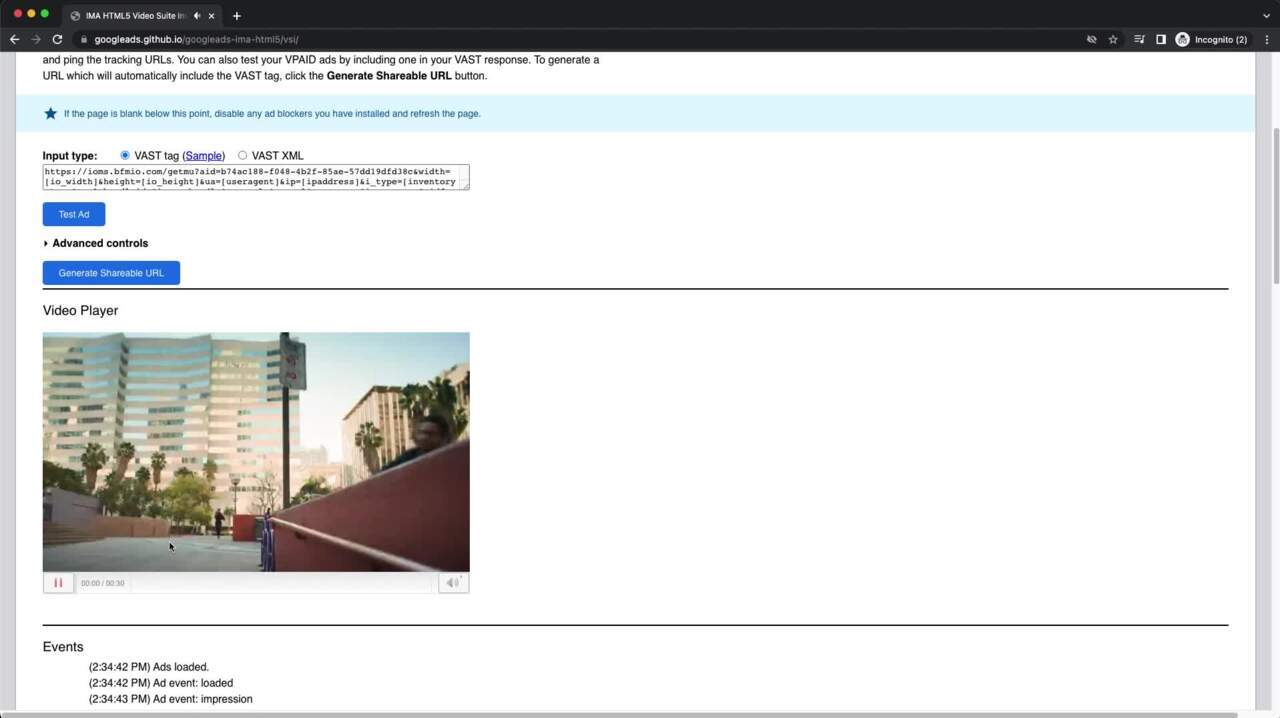Toggle the browser side panel
The width and height of the screenshot is (1280, 718).
click(x=1161, y=40)
